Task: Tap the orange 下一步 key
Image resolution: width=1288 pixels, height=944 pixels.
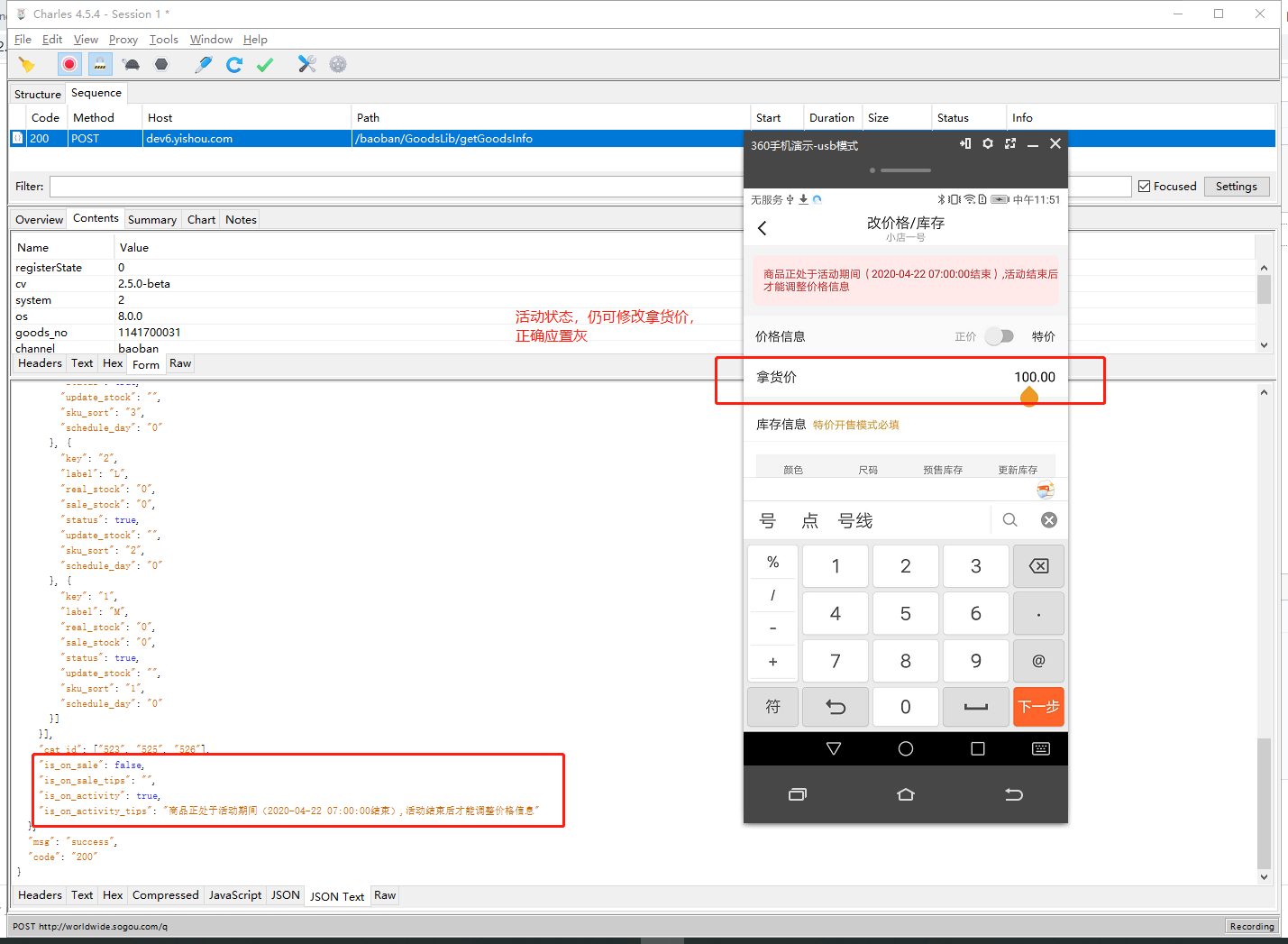Action: click(x=1038, y=707)
